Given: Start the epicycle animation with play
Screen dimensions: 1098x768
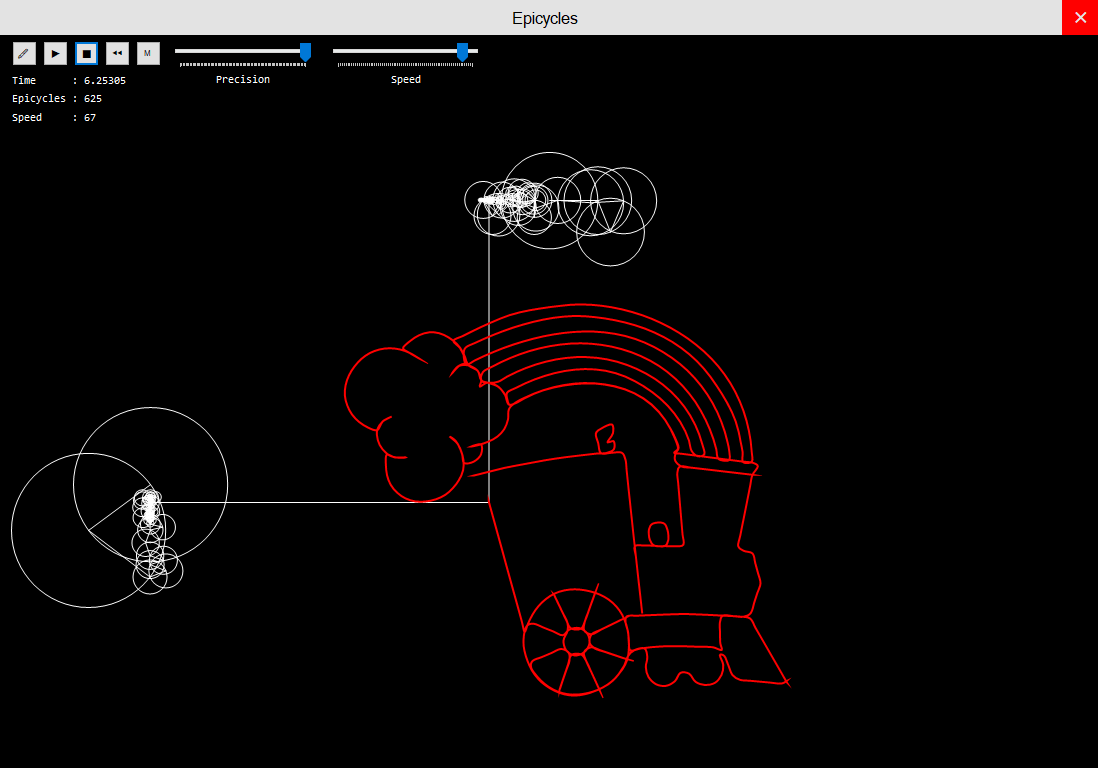Looking at the screenshot, I should click(x=55, y=53).
